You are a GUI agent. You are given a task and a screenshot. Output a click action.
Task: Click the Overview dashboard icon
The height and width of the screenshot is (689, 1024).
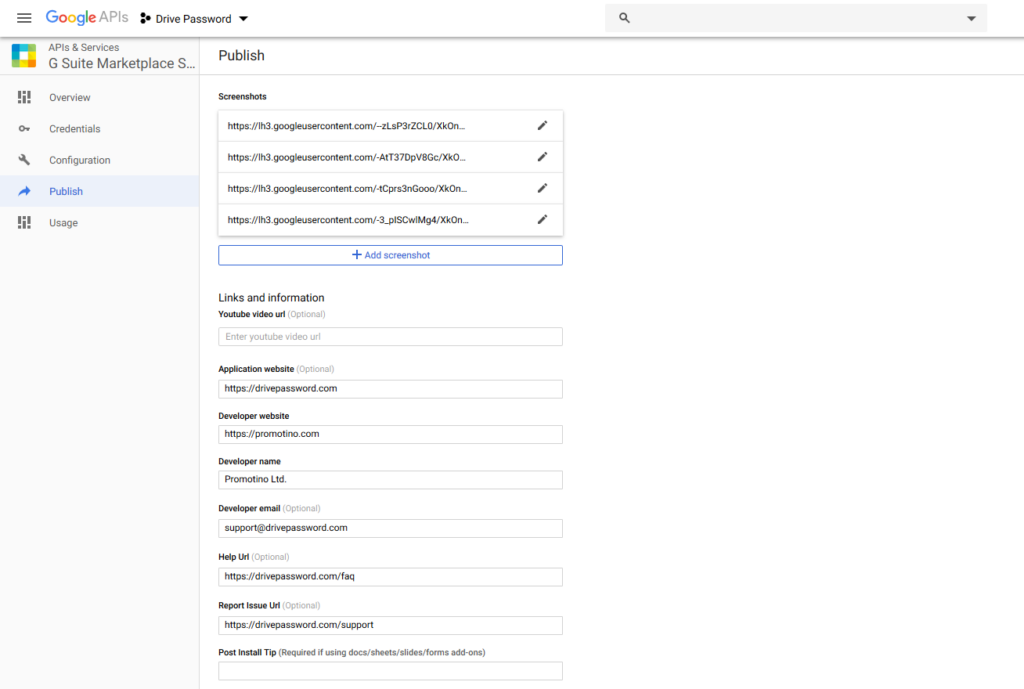click(24, 97)
